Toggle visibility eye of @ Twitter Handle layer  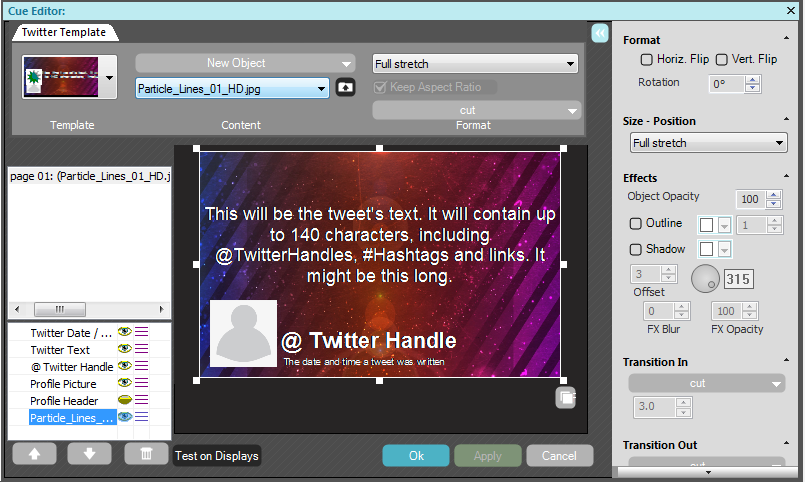pyautogui.click(x=125, y=365)
